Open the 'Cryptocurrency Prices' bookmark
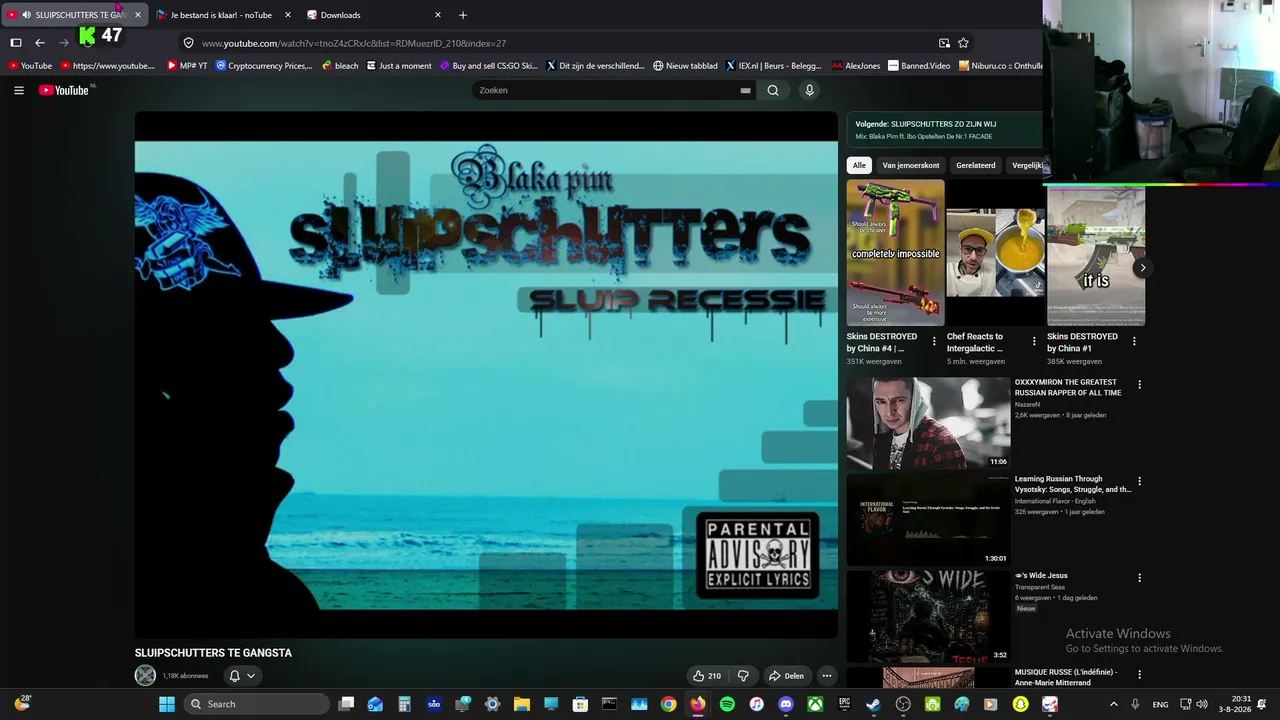 [x=264, y=66]
